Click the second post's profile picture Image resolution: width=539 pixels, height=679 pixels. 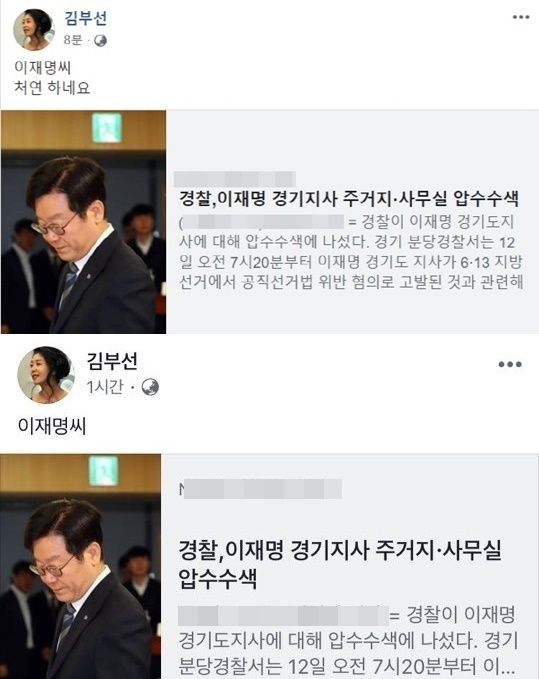(46, 375)
